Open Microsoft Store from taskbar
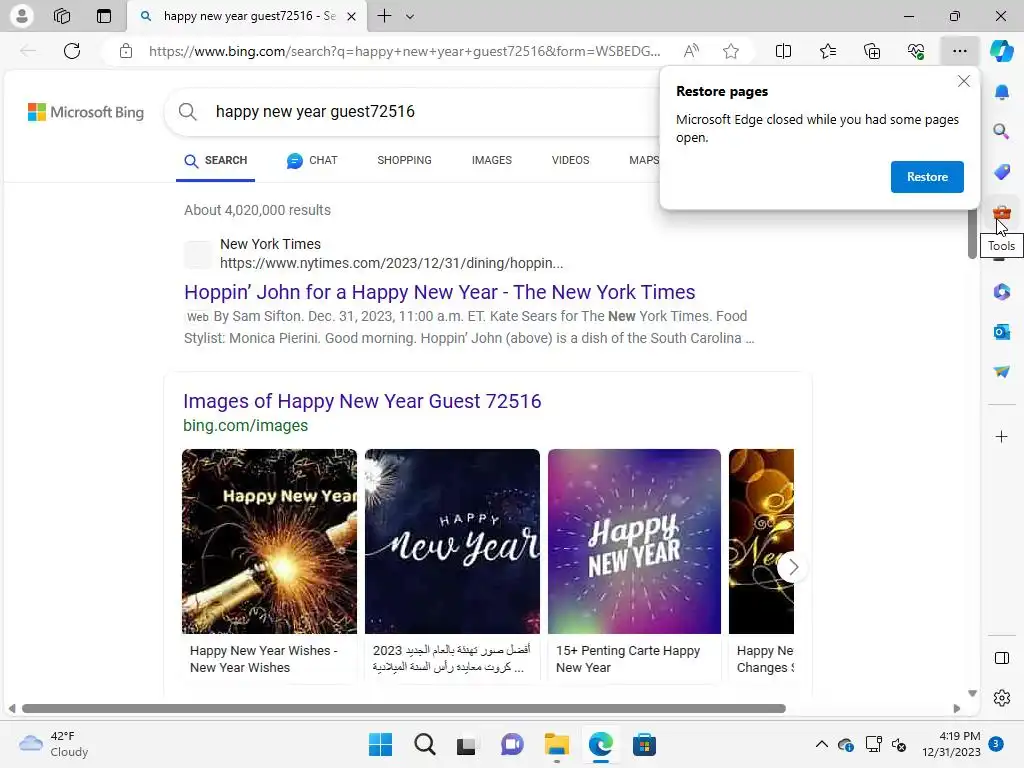Viewport: 1024px width, 768px height. 644,744
